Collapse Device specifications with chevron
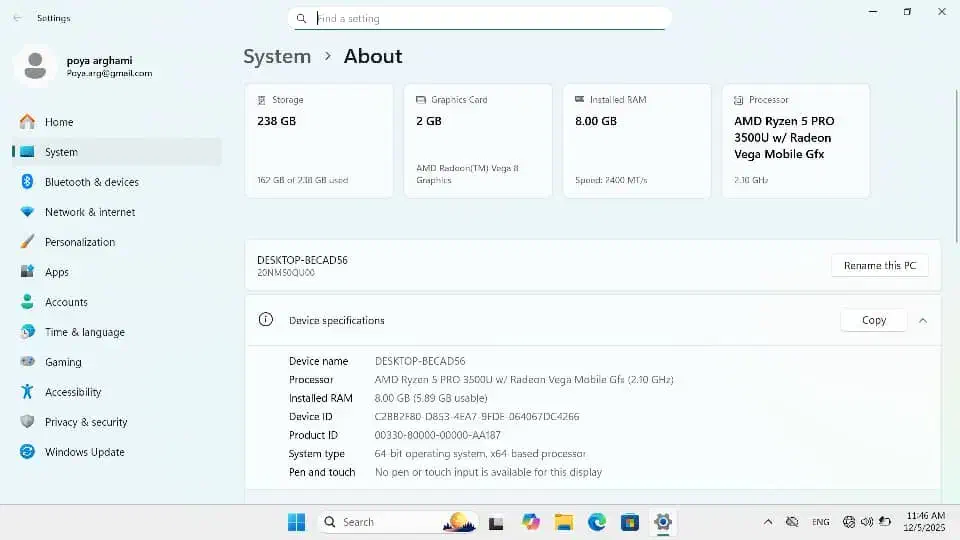 pyautogui.click(x=923, y=320)
